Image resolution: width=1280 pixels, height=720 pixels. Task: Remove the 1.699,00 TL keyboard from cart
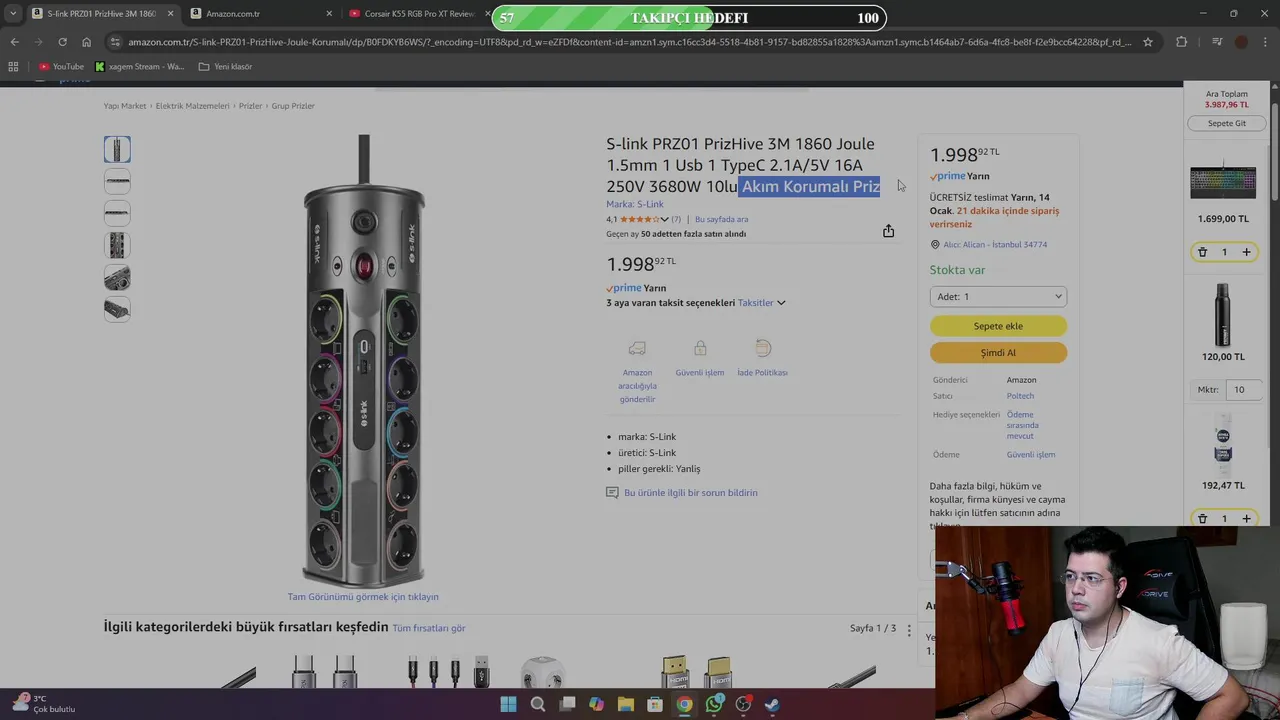(x=1203, y=252)
